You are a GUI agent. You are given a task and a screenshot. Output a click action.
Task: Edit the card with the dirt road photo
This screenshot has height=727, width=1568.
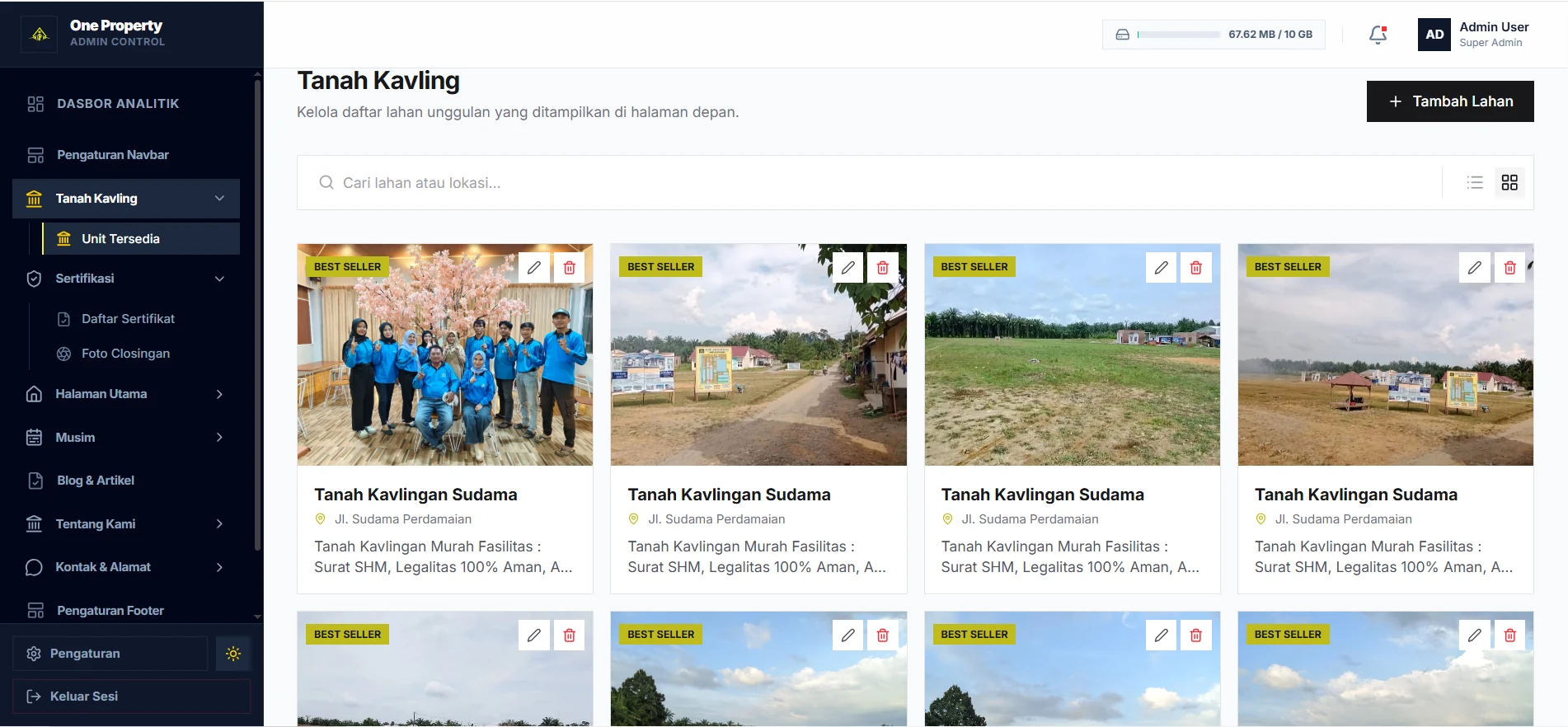847,267
